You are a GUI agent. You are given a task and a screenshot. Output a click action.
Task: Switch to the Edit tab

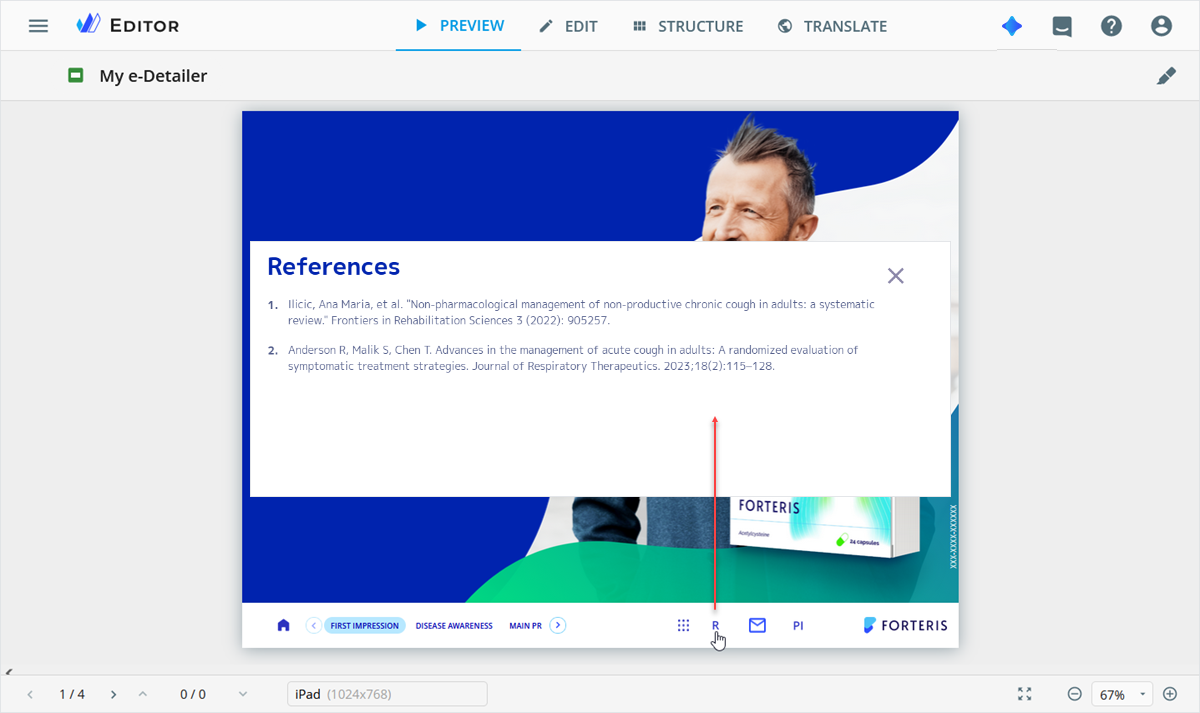(569, 26)
